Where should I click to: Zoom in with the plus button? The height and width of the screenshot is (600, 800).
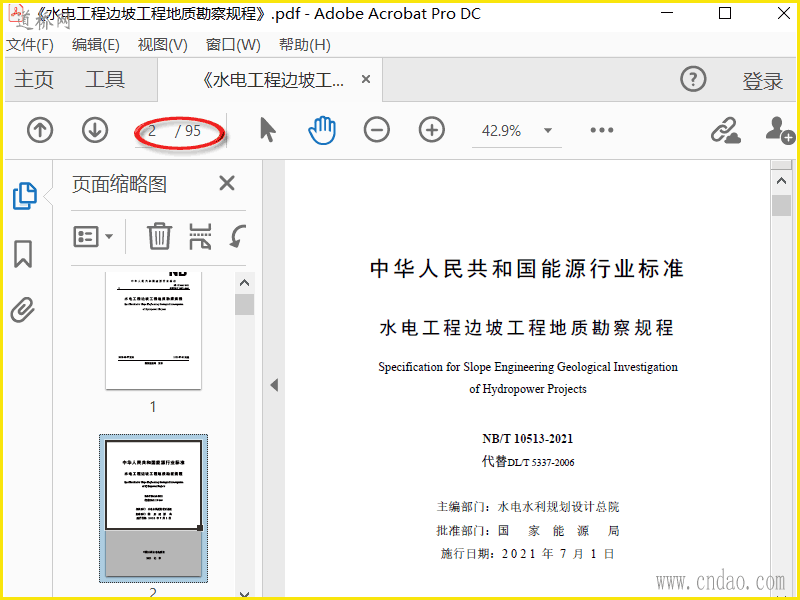432,130
